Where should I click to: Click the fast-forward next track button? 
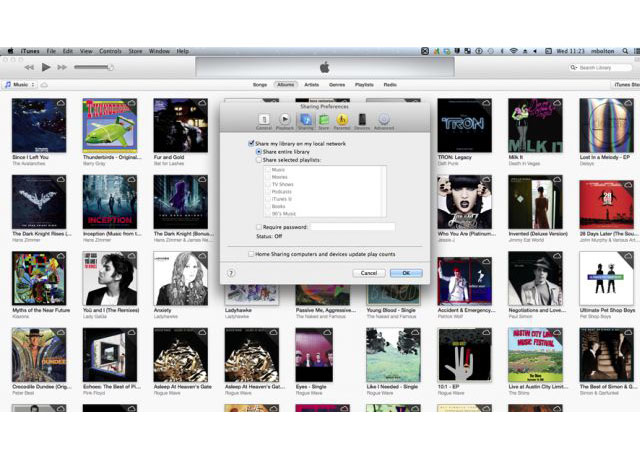[x=62, y=67]
